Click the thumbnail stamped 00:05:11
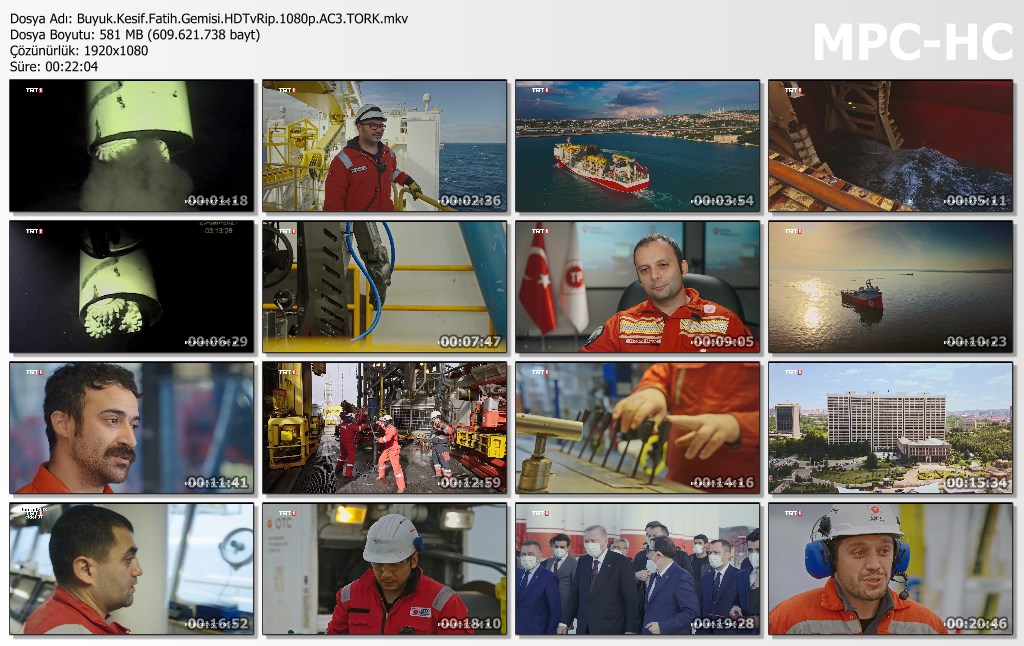Image resolution: width=1024 pixels, height=646 pixels. [891, 146]
